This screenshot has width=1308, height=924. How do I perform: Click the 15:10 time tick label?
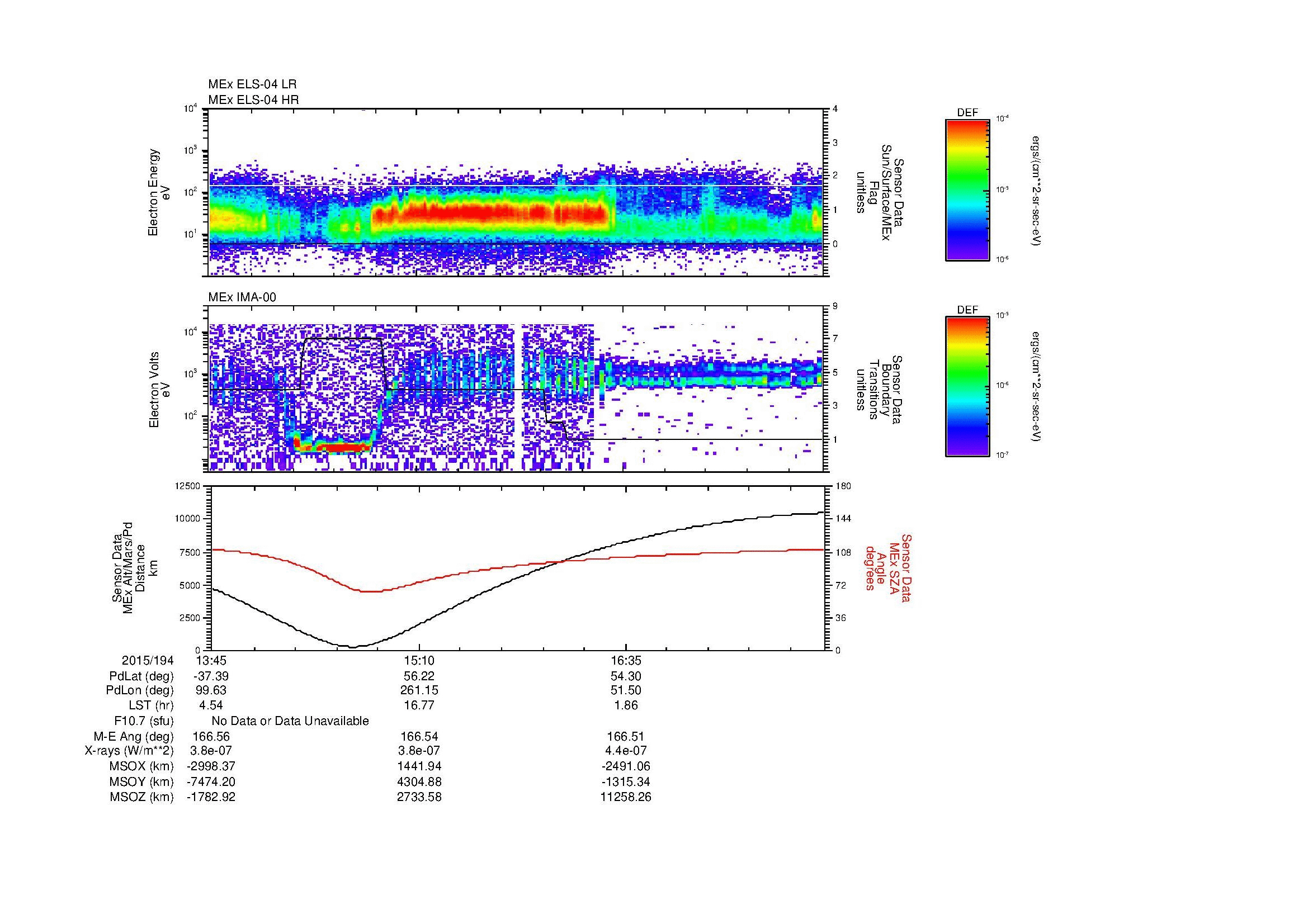point(419,660)
